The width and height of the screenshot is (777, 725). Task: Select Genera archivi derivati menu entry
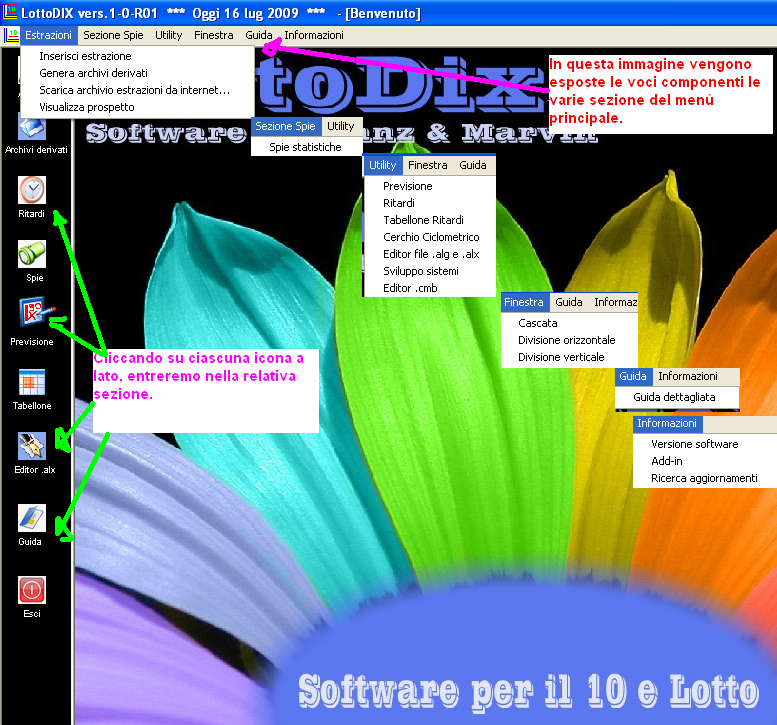tap(137, 73)
